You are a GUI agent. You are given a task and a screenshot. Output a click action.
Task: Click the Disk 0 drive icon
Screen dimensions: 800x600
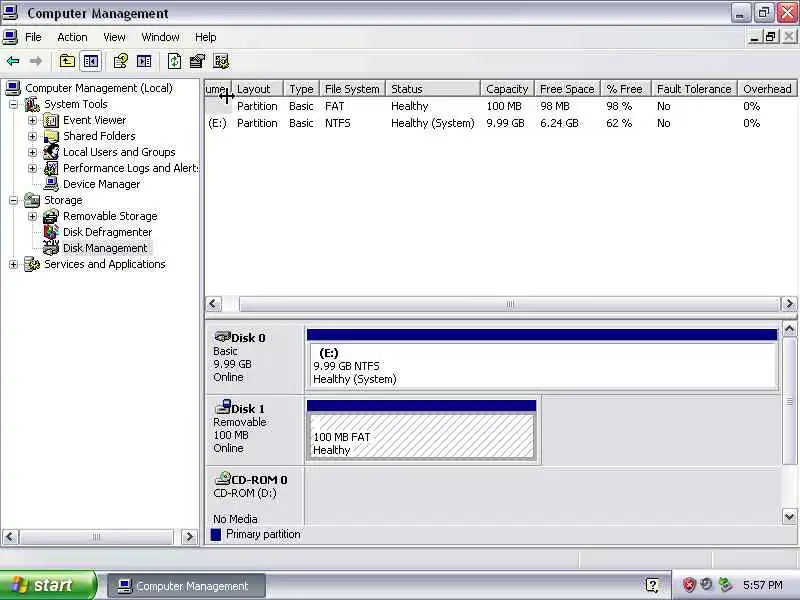223,336
